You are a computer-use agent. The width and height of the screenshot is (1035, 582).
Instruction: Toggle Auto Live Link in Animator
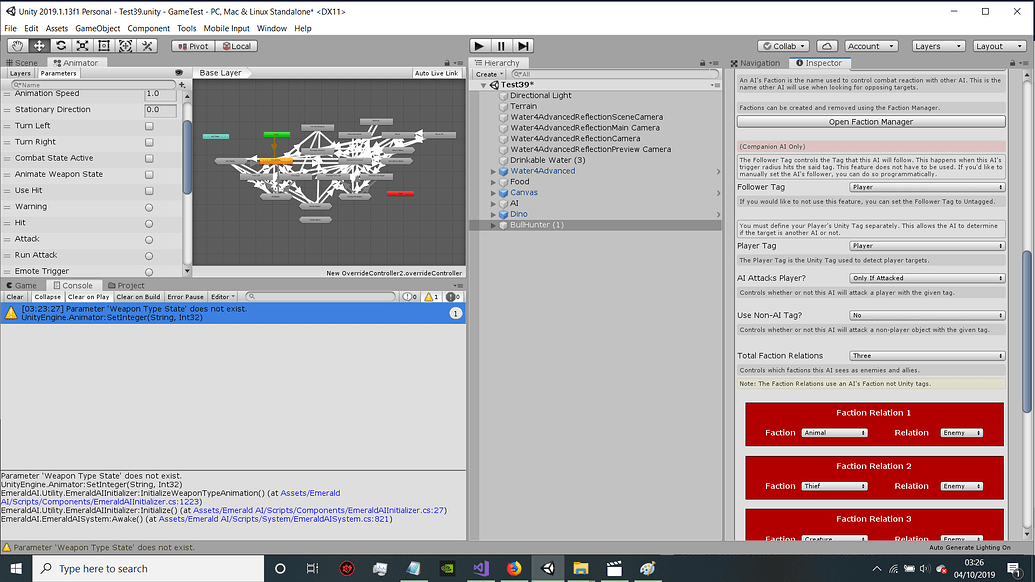point(436,73)
